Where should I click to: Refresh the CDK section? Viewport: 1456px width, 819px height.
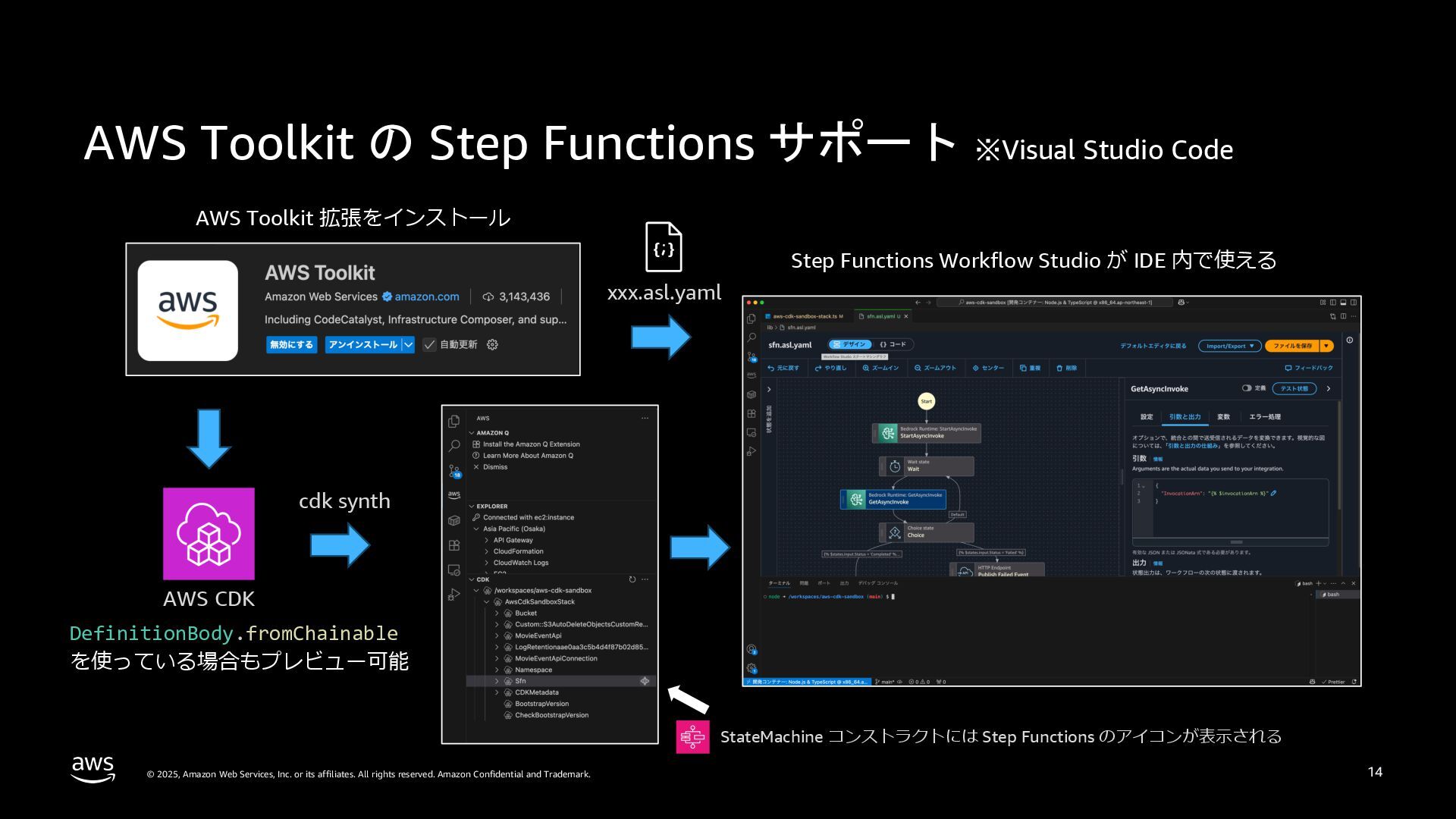point(632,579)
